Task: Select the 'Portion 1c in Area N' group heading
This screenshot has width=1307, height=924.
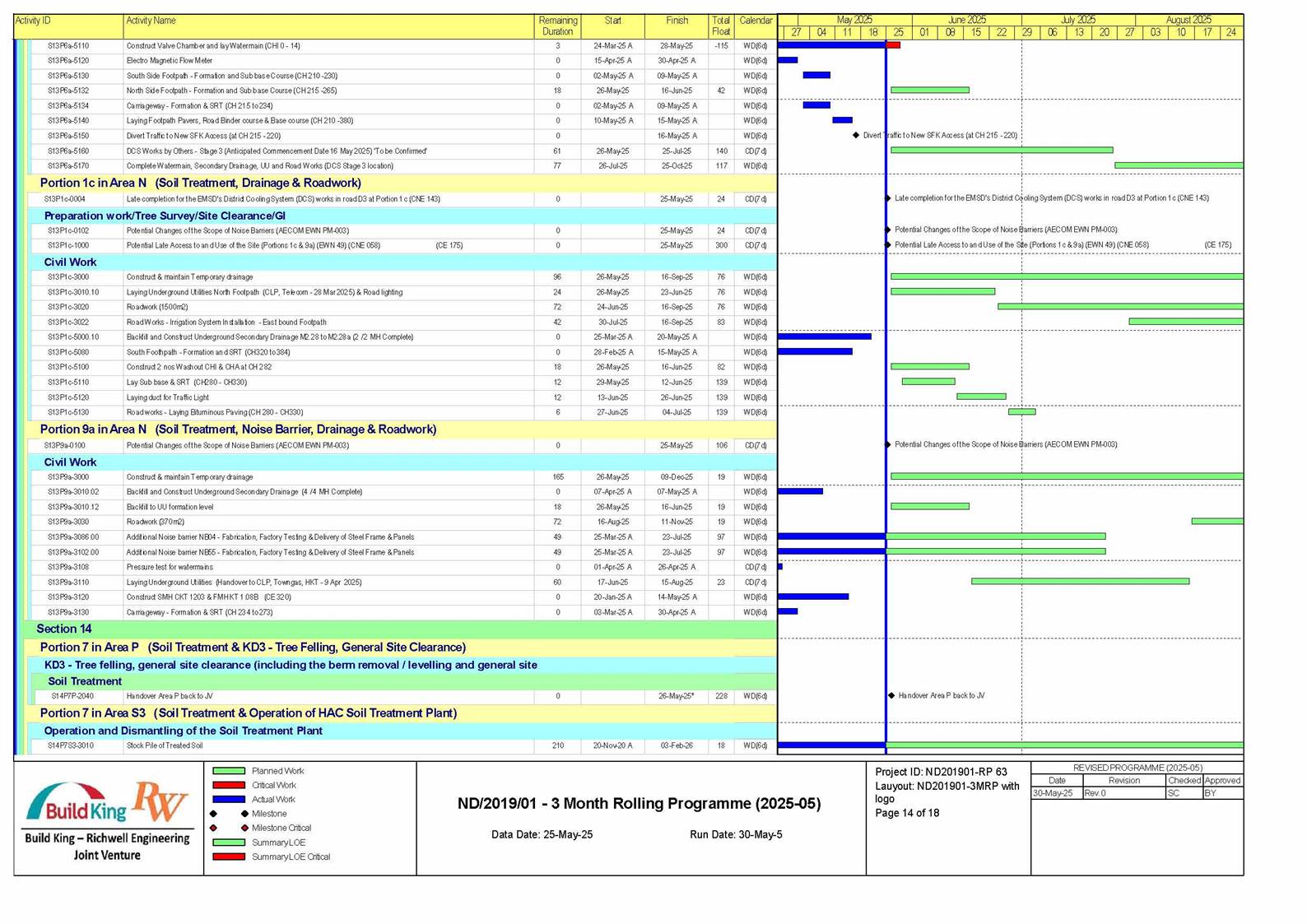Action: [x=200, y=183]
